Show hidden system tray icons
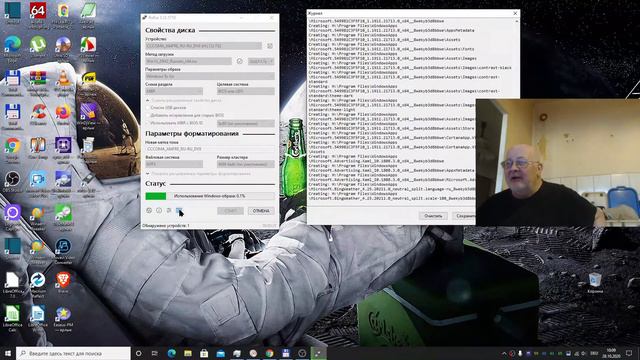This screenshot has height=360, width=640. 504,353
